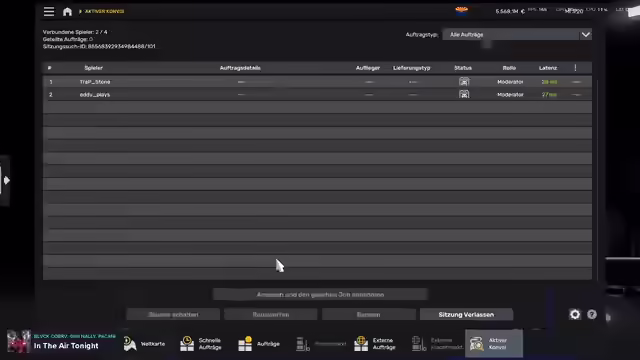
Task: Click the Aktiver Konvoi truck icon
Action: [476, 344]
